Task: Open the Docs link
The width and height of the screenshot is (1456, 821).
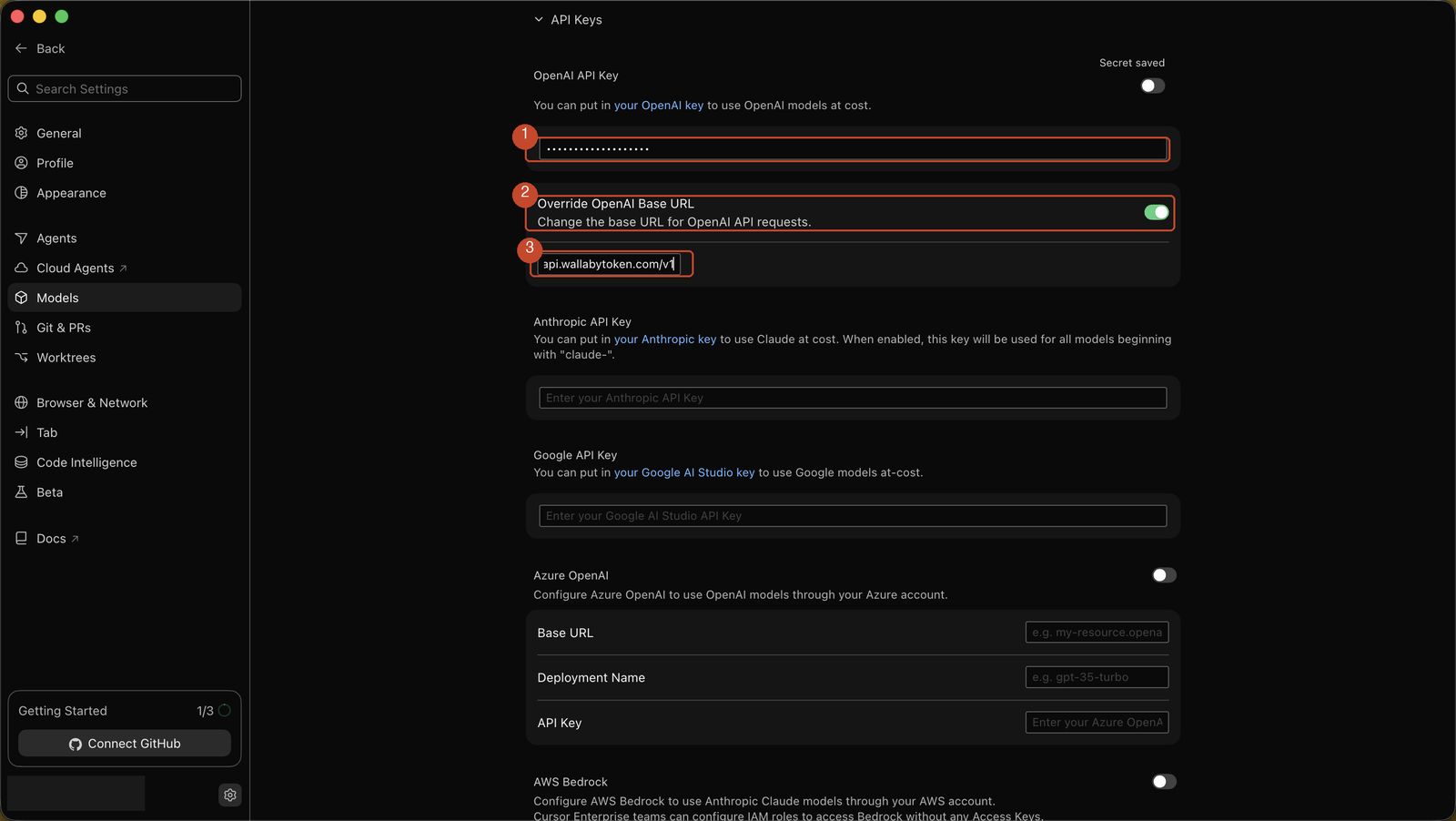Action: pyautogui.click(x=125, y=539)
